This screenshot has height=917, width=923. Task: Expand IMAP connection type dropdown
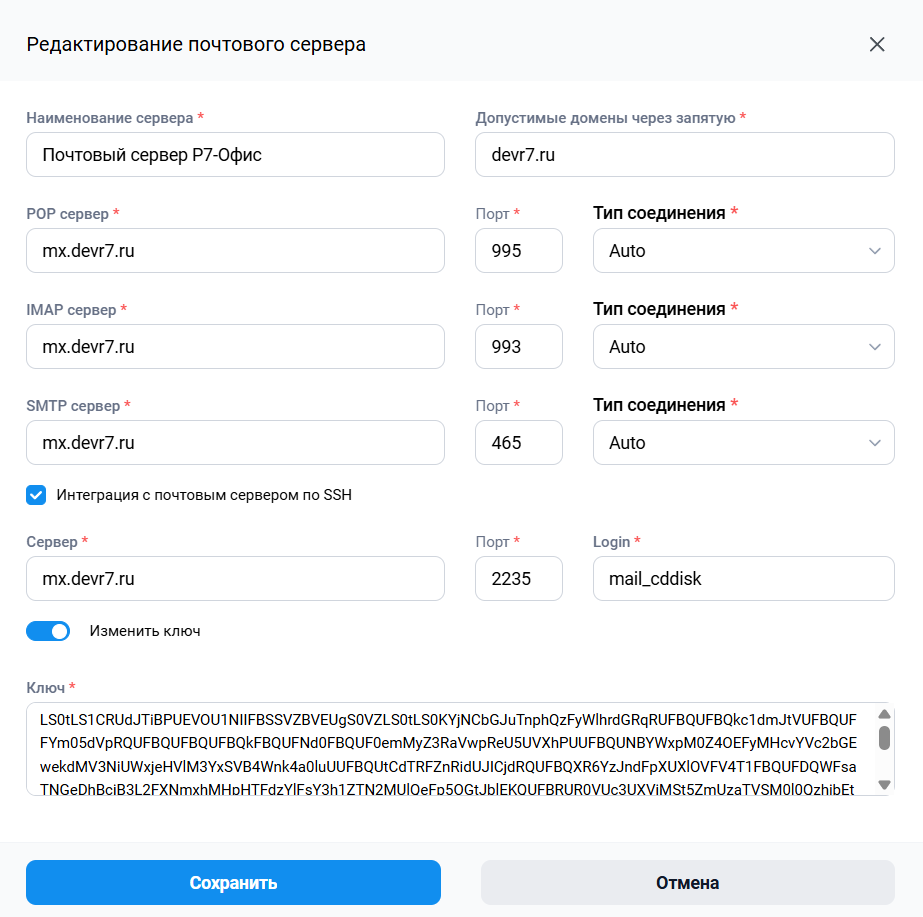point(743,347)
